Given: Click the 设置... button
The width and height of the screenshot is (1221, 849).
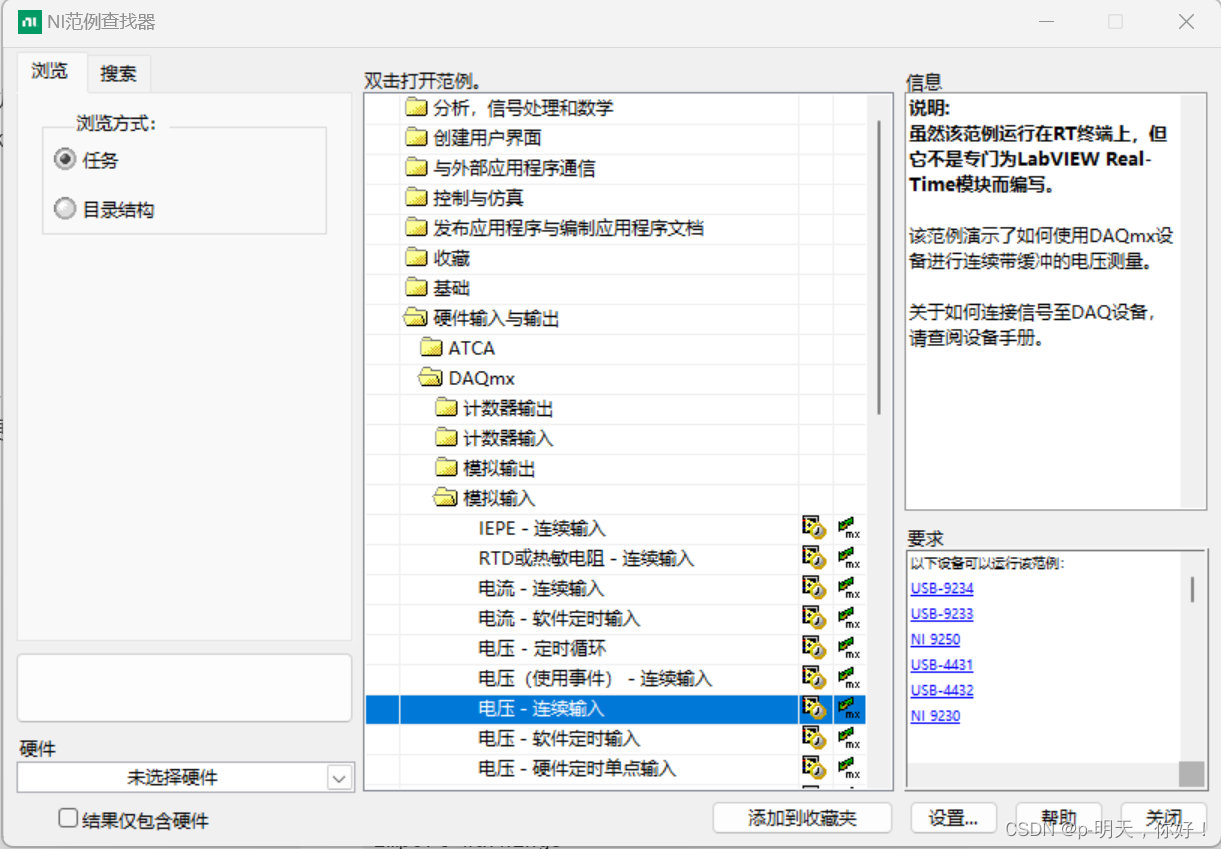Looking at the screenshot, I should (953, 817).
